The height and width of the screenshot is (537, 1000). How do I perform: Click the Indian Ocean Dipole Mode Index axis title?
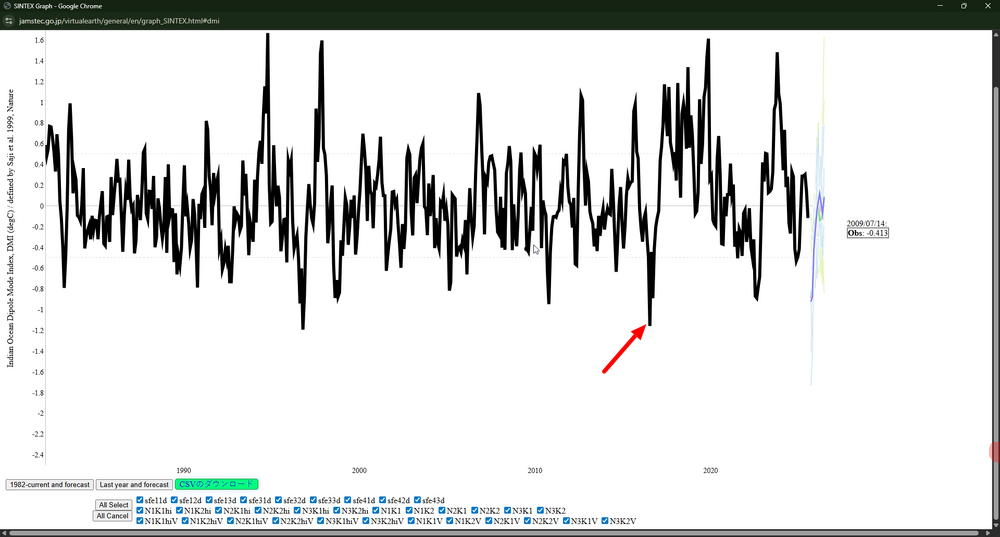(x=10, y=228)
